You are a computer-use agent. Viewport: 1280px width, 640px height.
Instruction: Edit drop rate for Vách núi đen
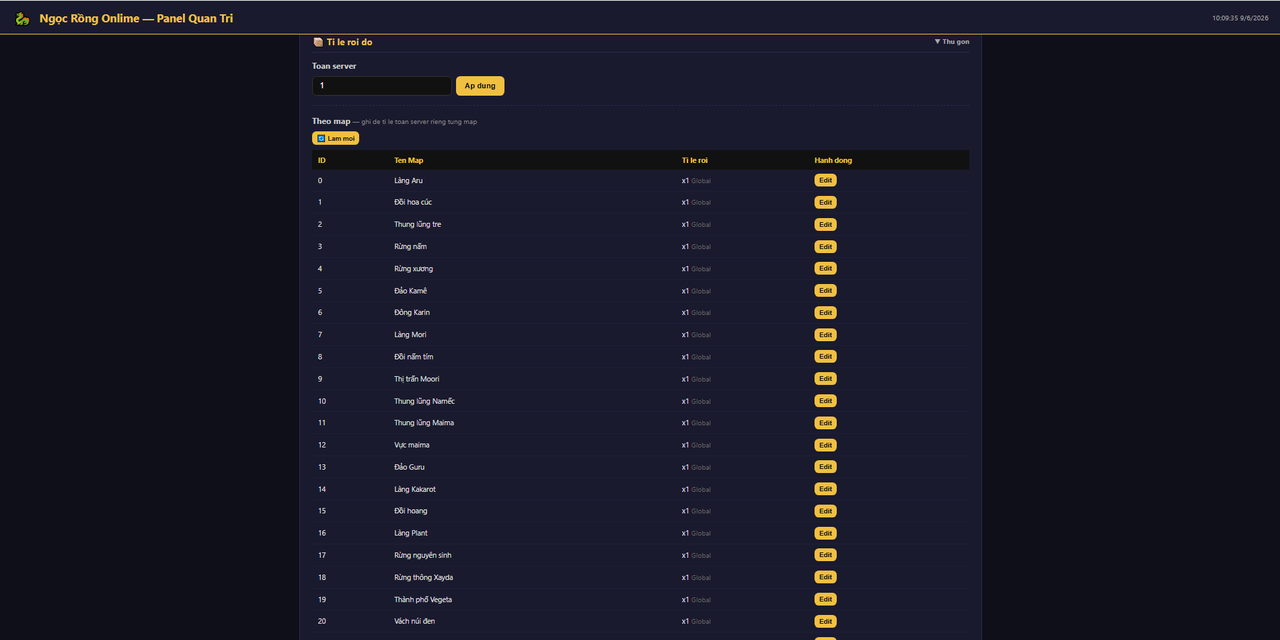[x=825, y=621]
